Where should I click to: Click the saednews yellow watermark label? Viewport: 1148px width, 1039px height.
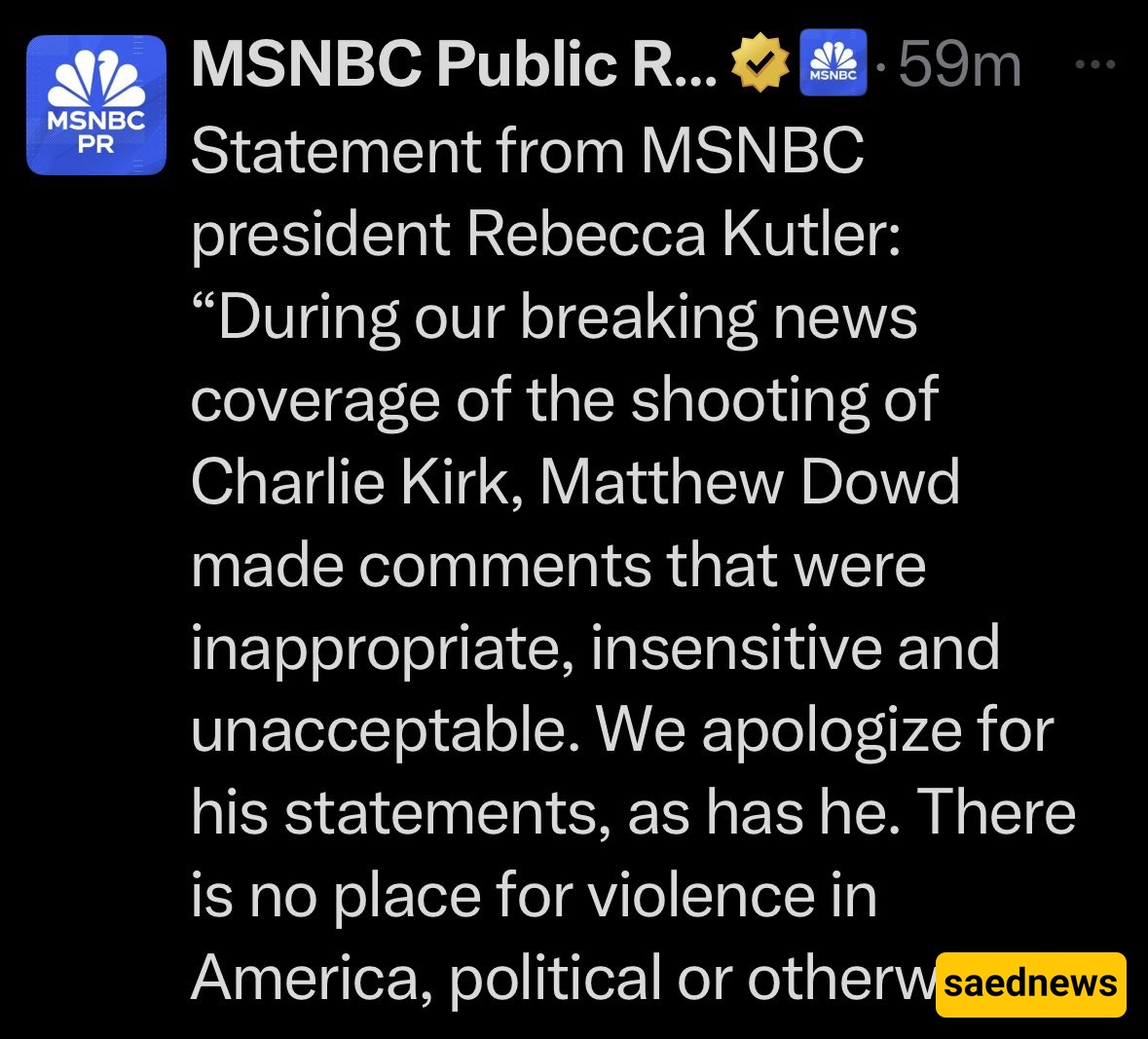(x=1031, y=984)
